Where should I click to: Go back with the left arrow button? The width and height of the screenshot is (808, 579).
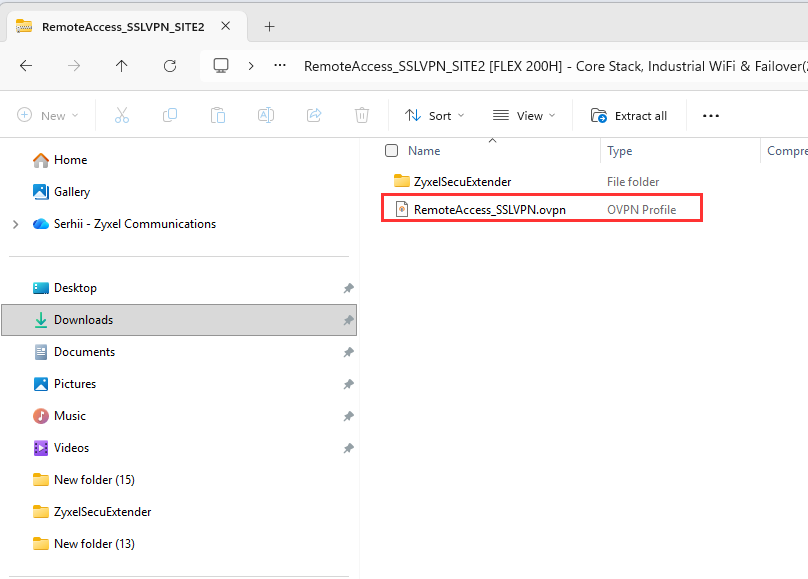(x=26, y=66)
